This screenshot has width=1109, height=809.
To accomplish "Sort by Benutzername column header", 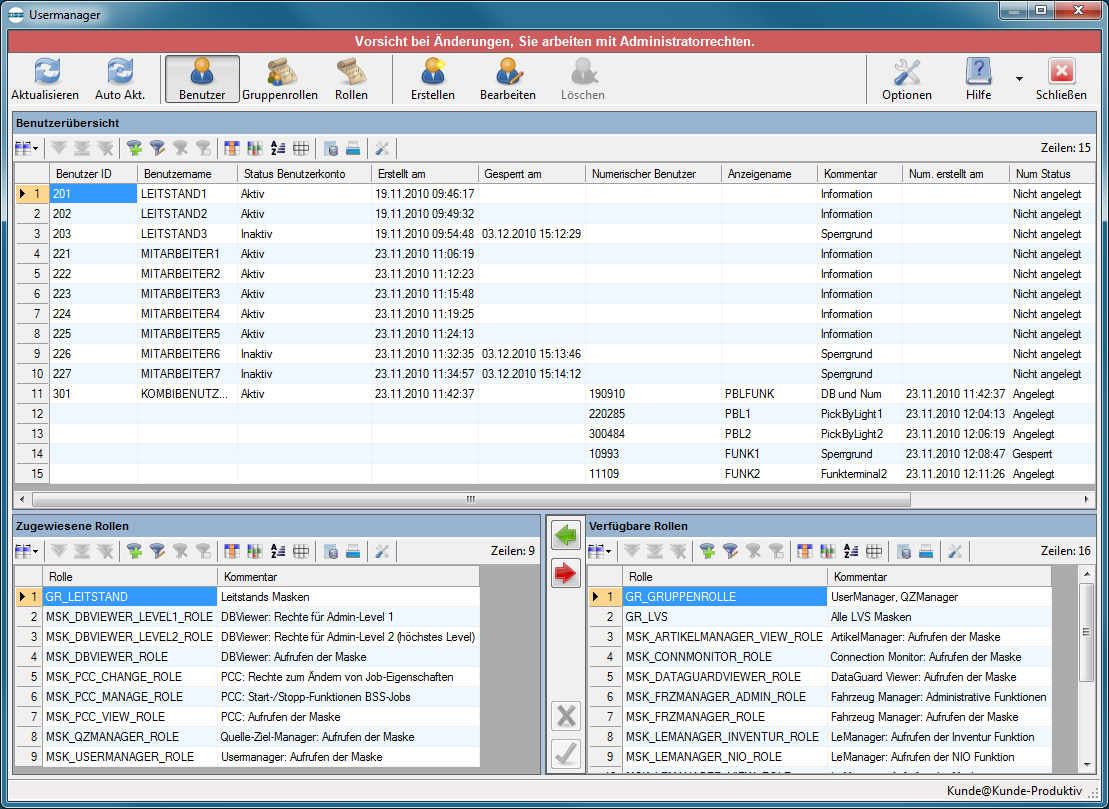I will (187, 174).
